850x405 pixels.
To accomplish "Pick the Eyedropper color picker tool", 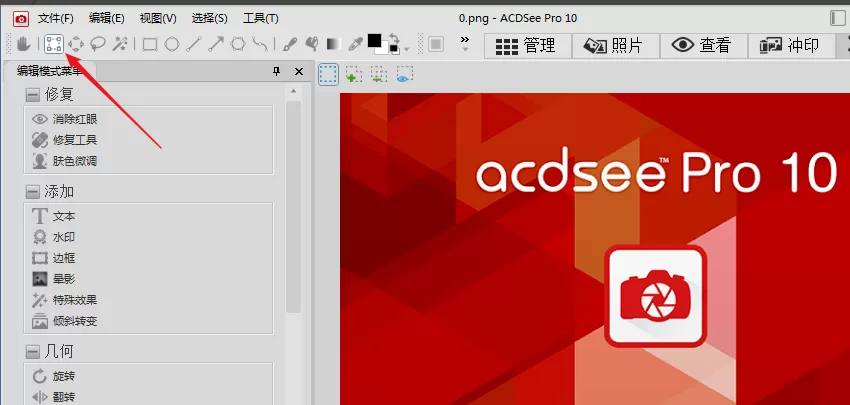I will pyautogui.click(x=355, y=44).
